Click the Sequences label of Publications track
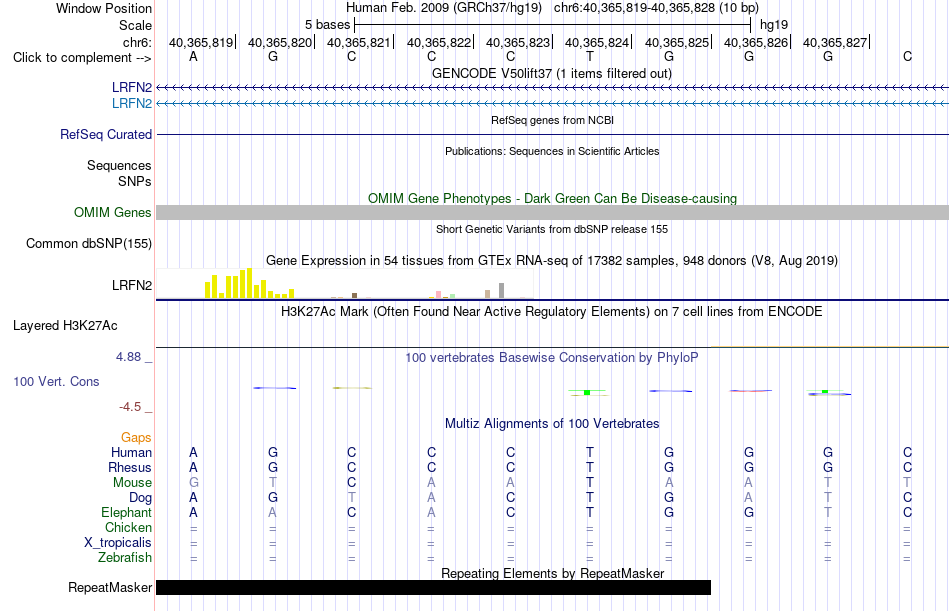This screenshot has height=611, width=950. pyautogui.click(x=119, y=165)
